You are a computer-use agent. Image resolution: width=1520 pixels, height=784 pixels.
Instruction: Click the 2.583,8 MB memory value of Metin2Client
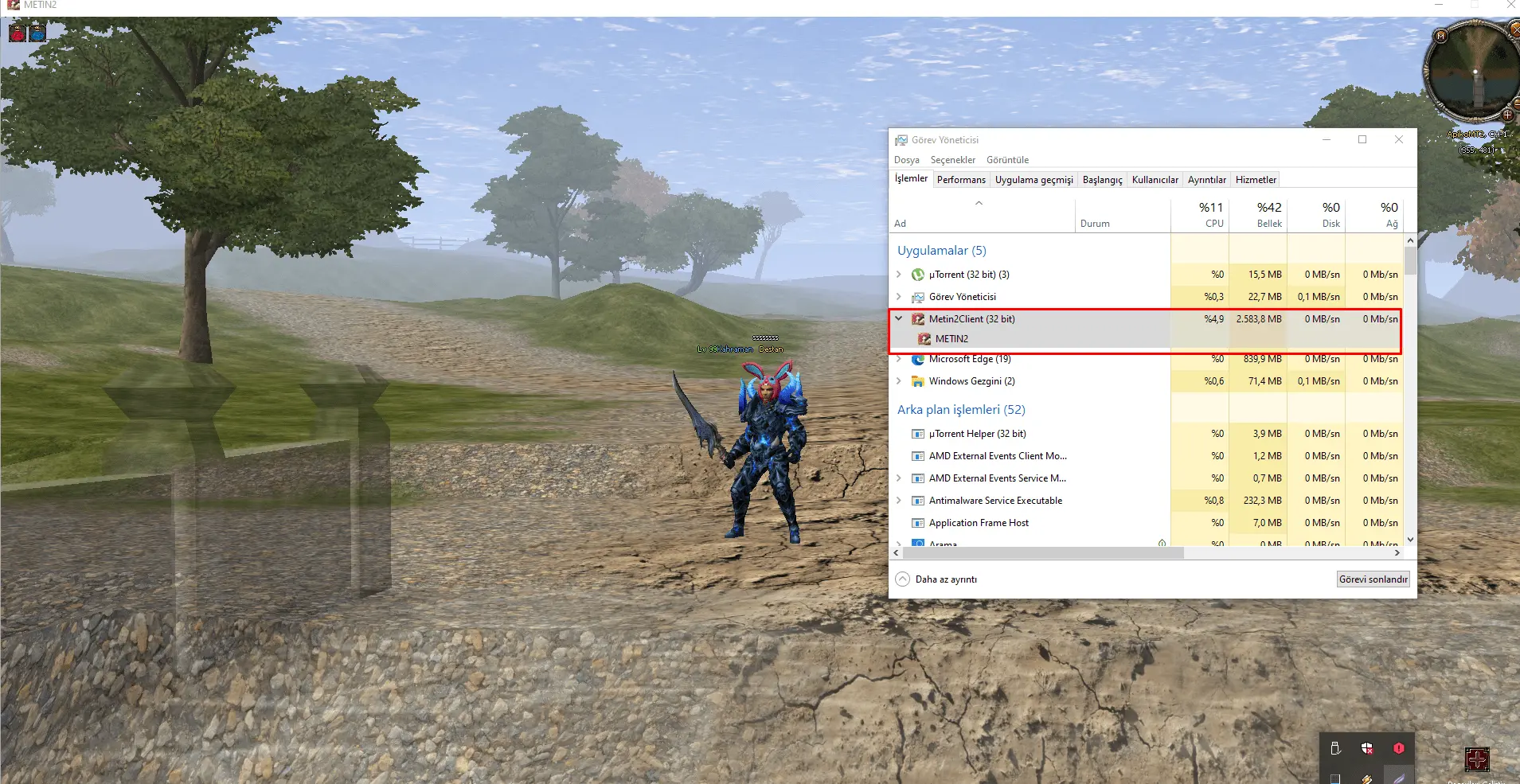(1259, 319)
